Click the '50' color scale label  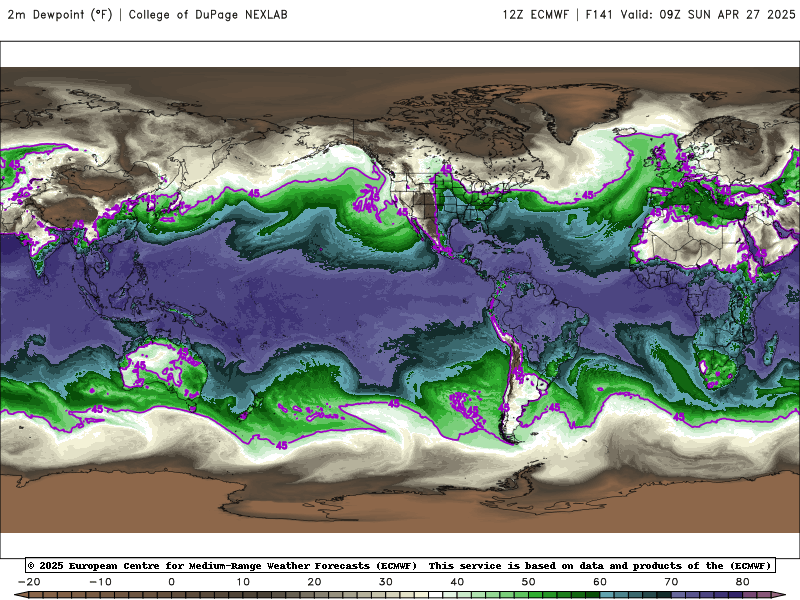tap(529, 582)
